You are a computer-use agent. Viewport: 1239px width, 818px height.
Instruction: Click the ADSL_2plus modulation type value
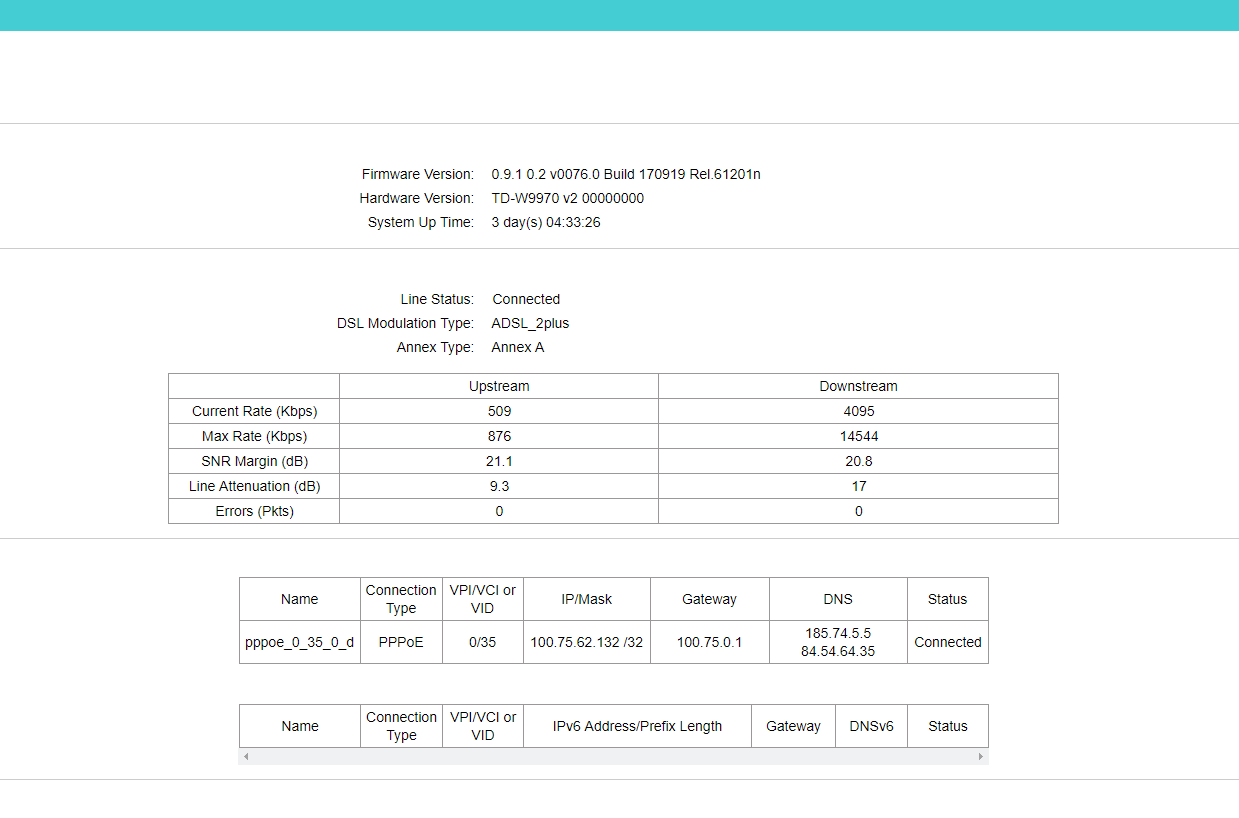[530, 323]
